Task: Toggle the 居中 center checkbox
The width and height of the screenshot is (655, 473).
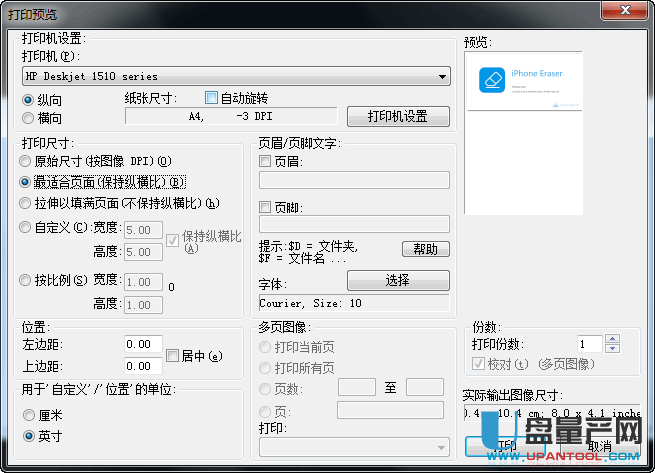Action: [x=173, y=355]
